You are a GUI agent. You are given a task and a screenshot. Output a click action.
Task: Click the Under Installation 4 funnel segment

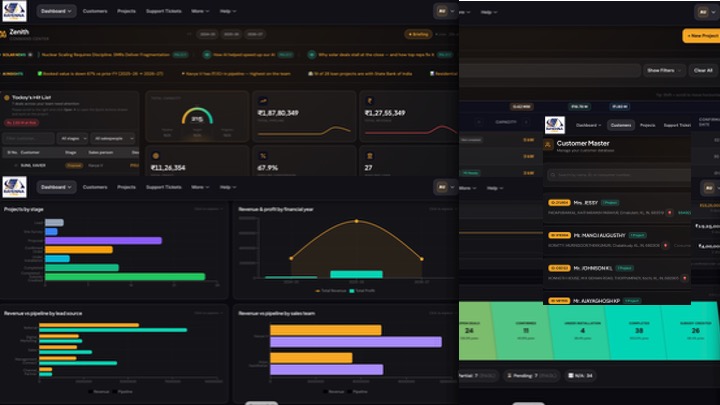tap(582, 330)
